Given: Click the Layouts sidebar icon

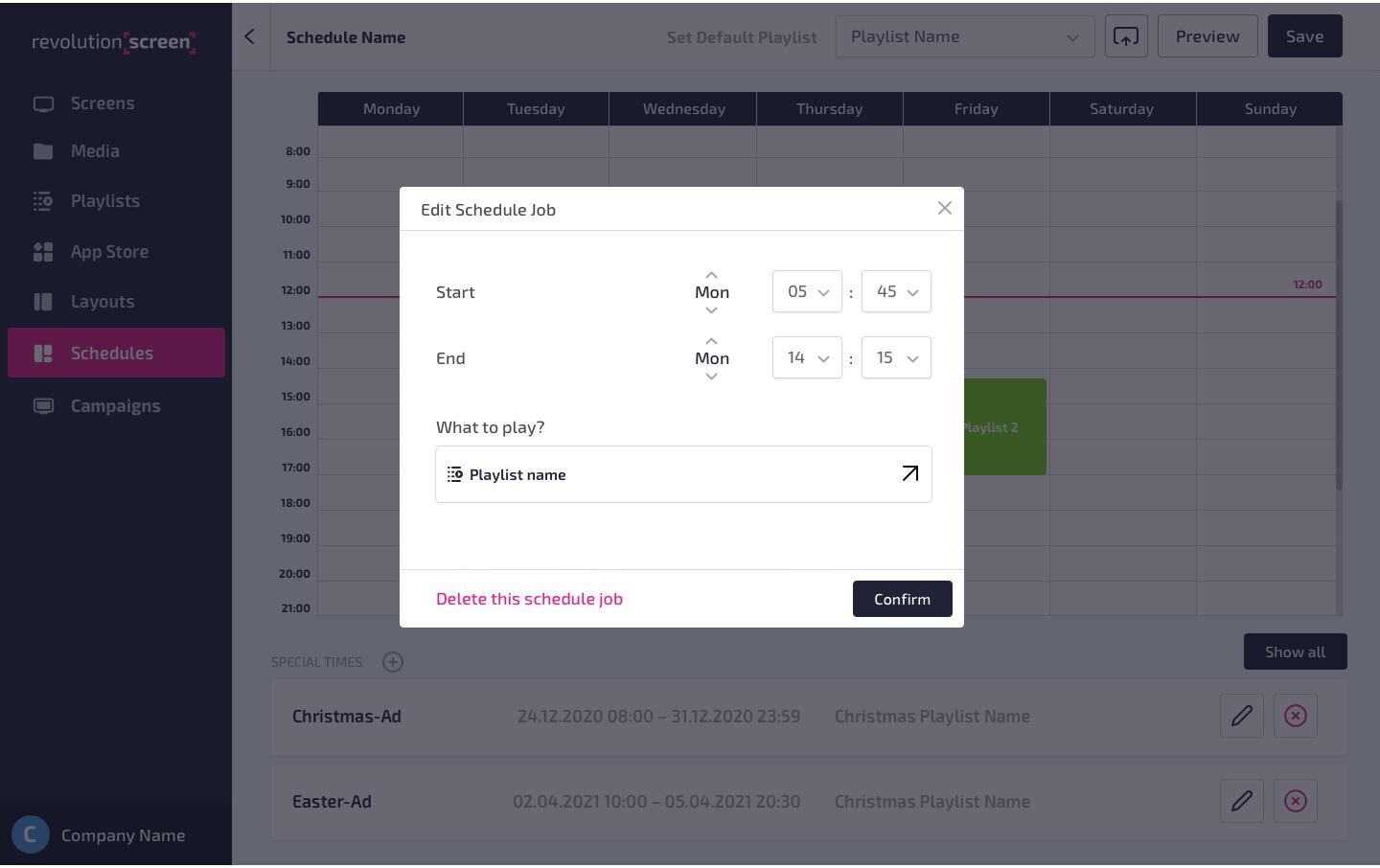Looking at the screenshot, I should [x=43, y=302].
